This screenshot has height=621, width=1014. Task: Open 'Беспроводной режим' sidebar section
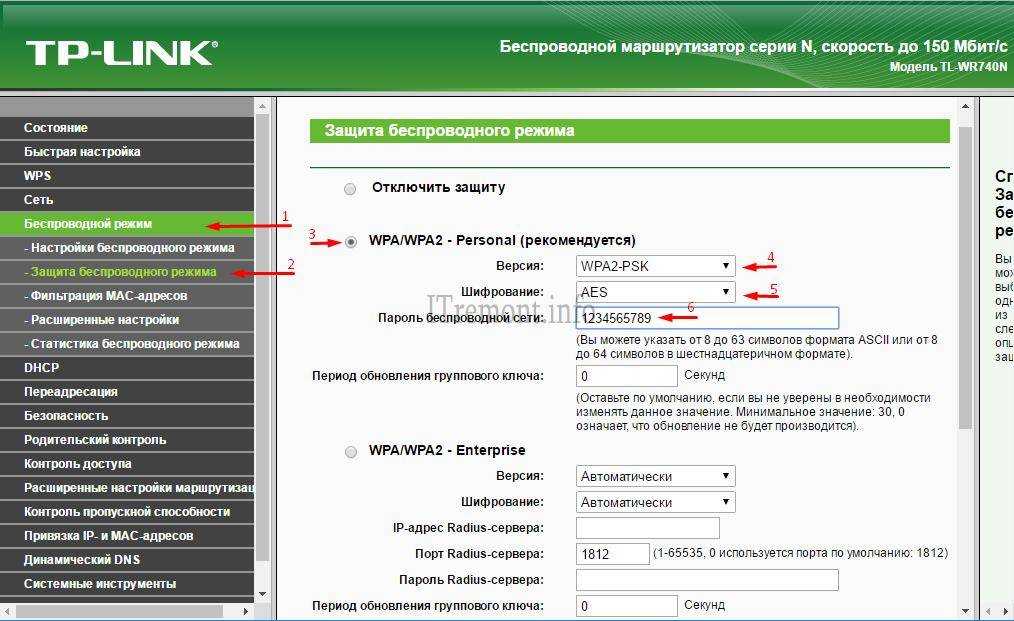point(88,224)
